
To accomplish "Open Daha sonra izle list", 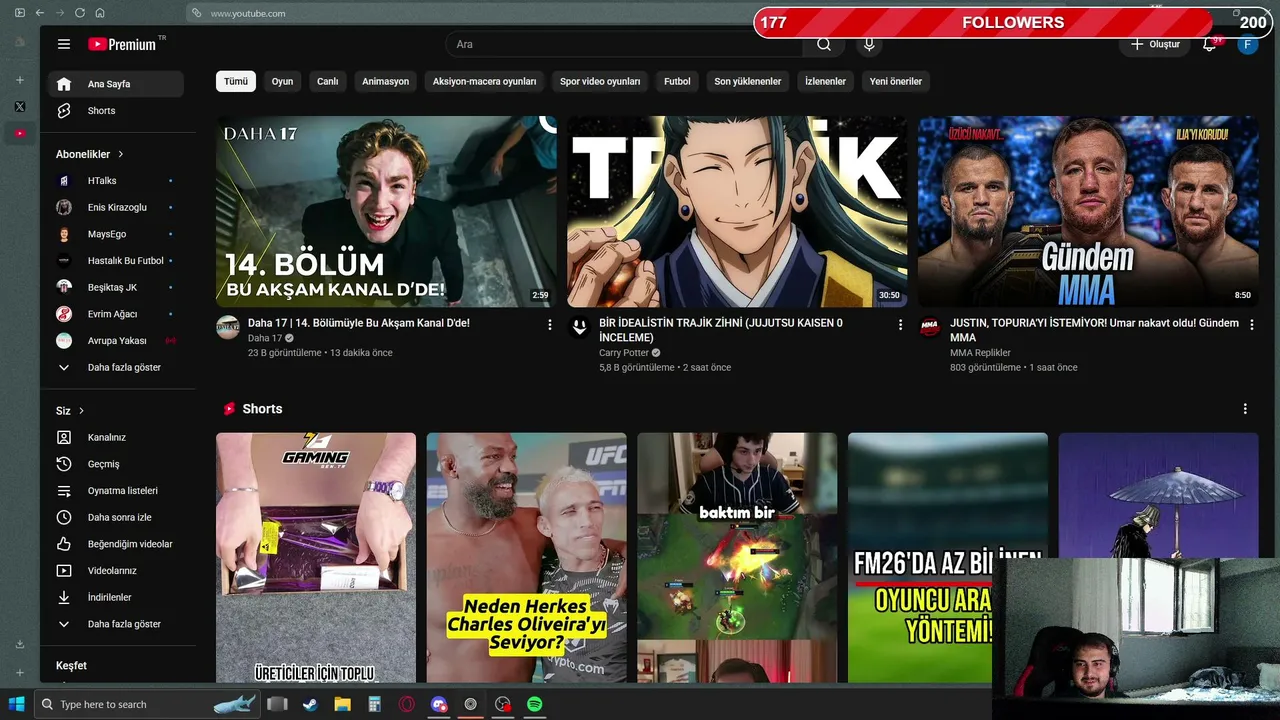I will tap(116, 517).
